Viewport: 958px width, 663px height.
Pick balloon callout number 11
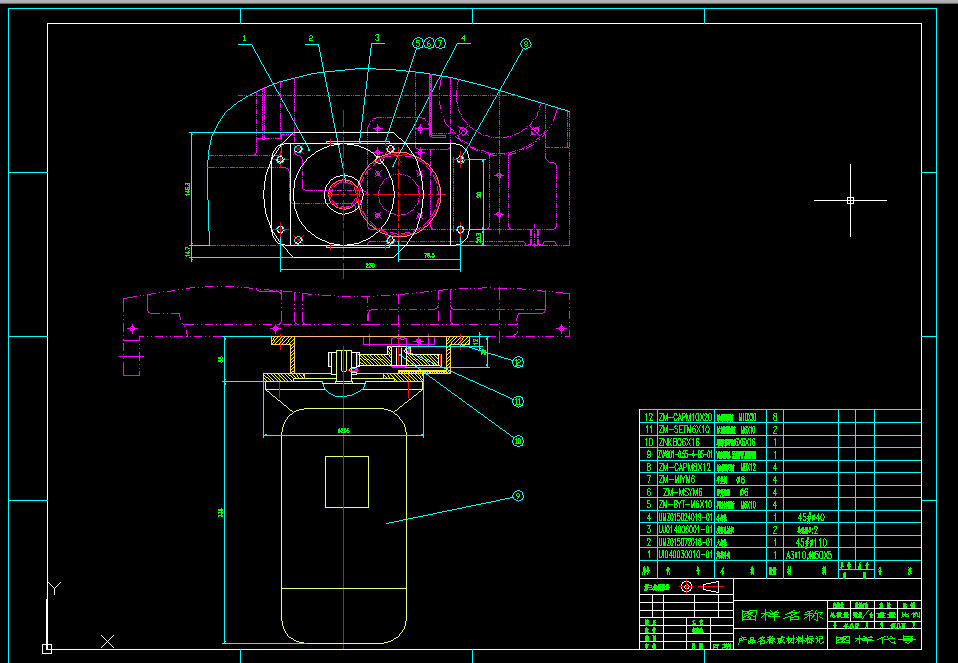(x=518, y=401)
